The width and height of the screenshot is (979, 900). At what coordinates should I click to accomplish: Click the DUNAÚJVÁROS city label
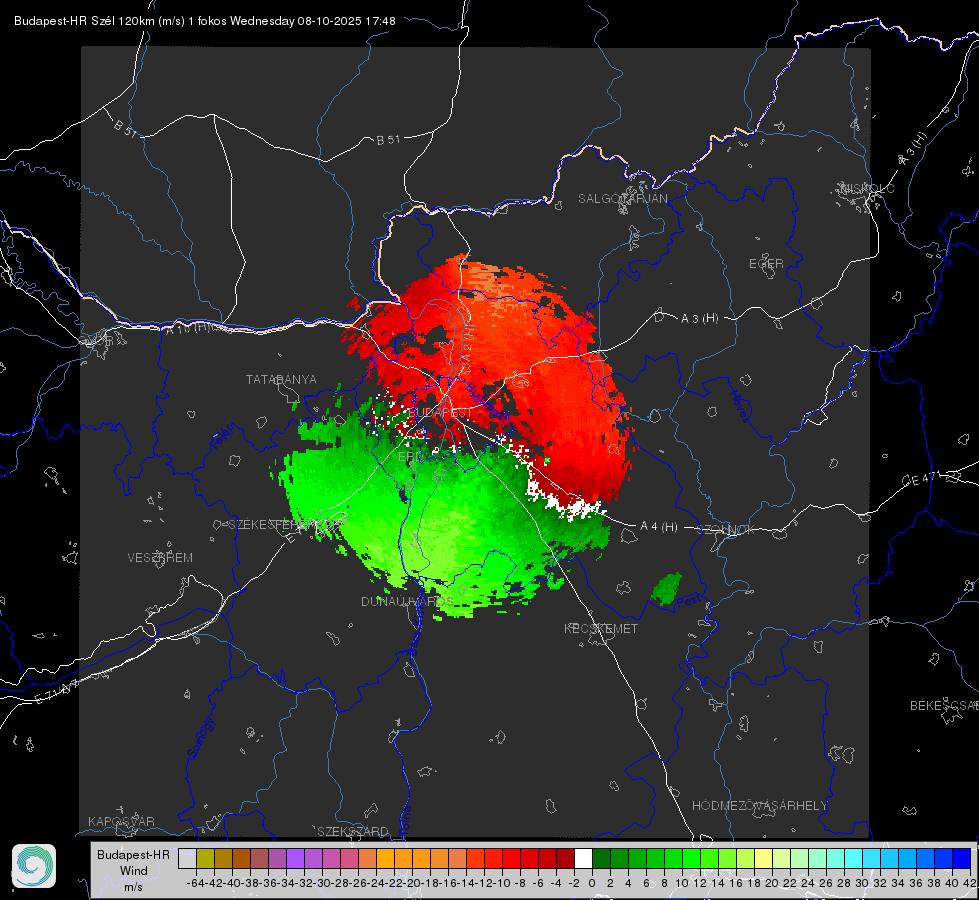(407, 601)
